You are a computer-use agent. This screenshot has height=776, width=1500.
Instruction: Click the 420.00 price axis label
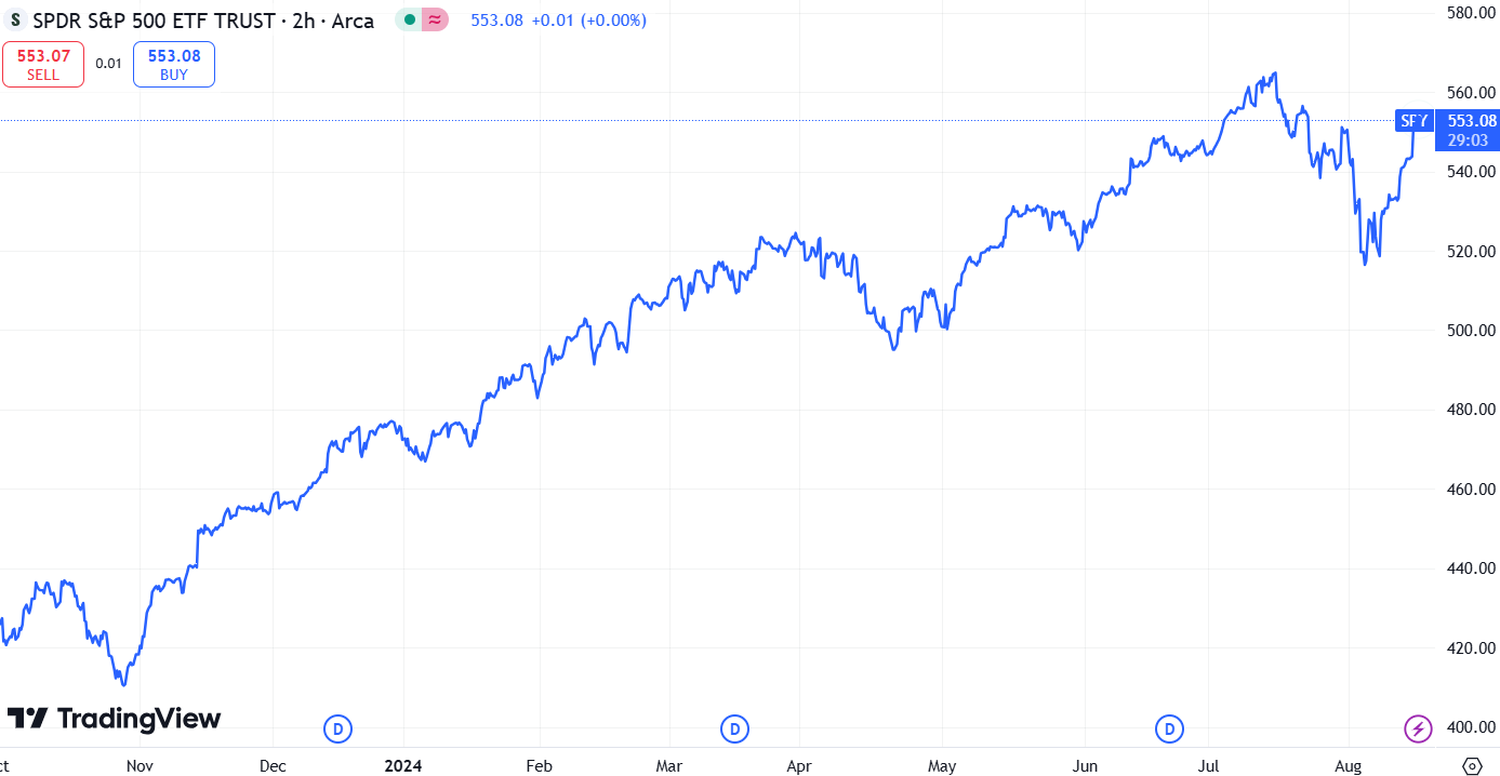point(1469,648)
